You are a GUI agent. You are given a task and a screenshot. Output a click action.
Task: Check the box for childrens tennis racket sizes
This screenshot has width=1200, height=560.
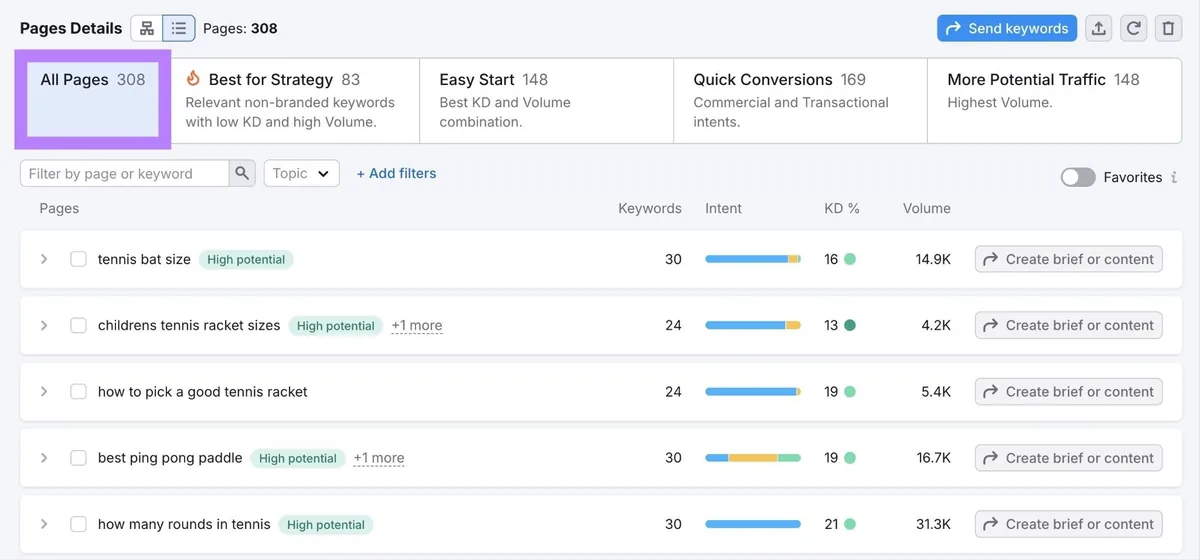pos(78,325)
